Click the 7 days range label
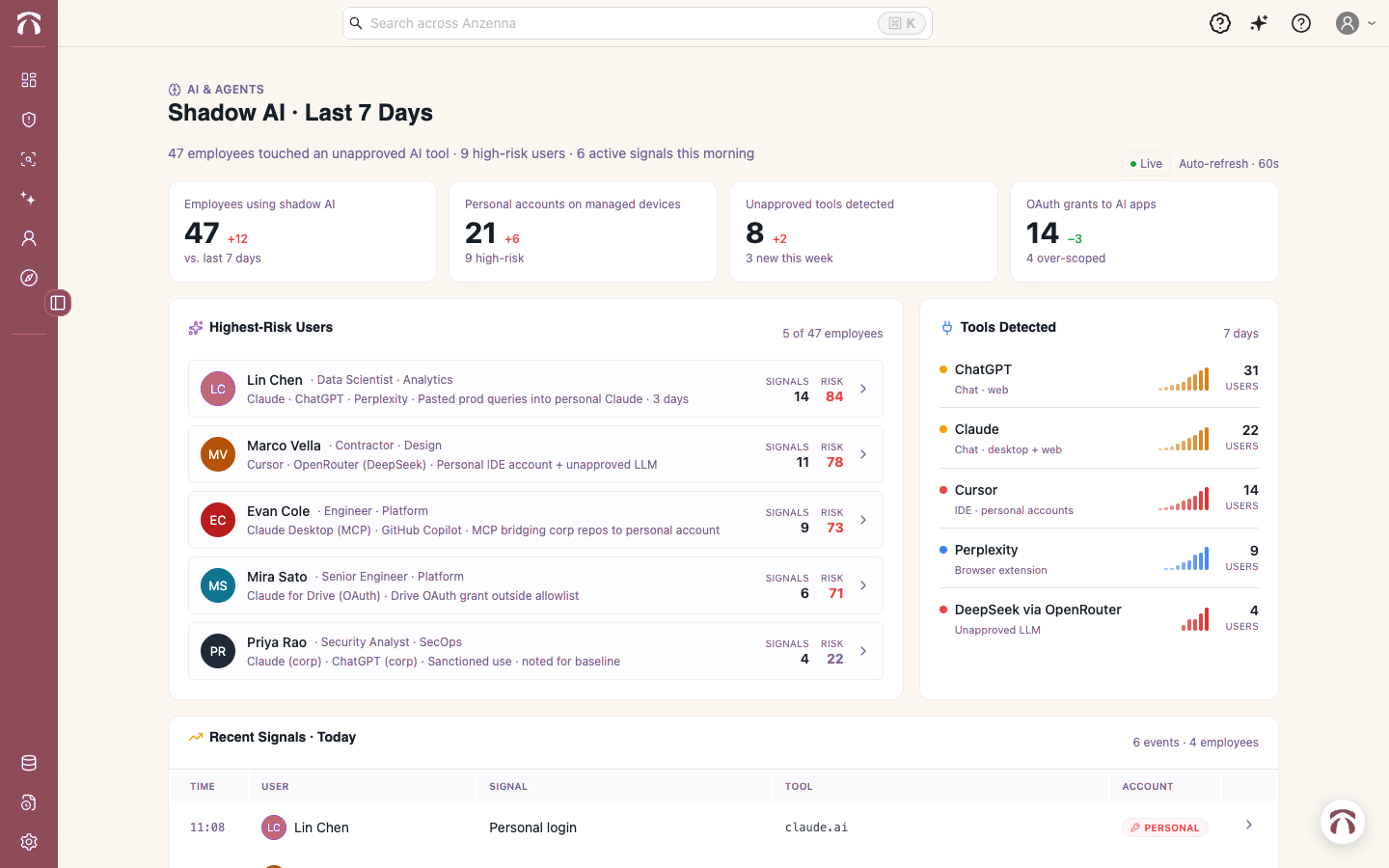This screenshot has width=1389, height=868. (x=1240, y=334)
